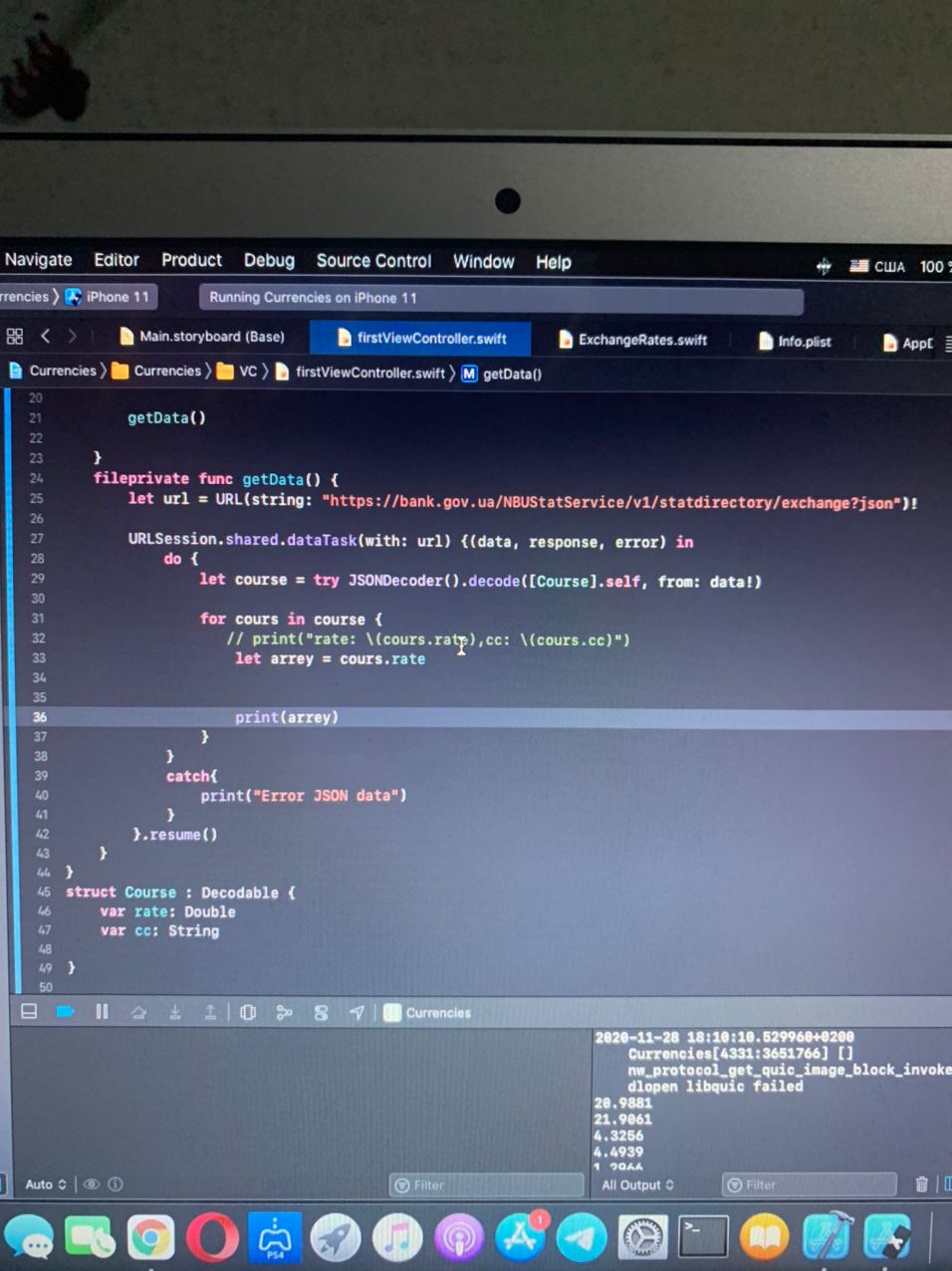Open Launchpad rocket icon in Dock

click(x=336, y=1238)
